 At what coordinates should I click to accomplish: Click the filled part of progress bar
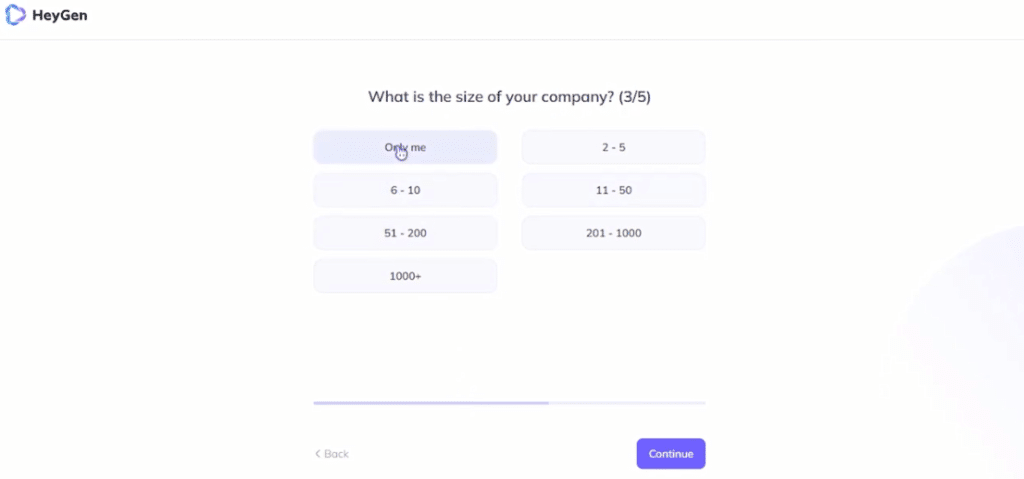pos(431,403)
